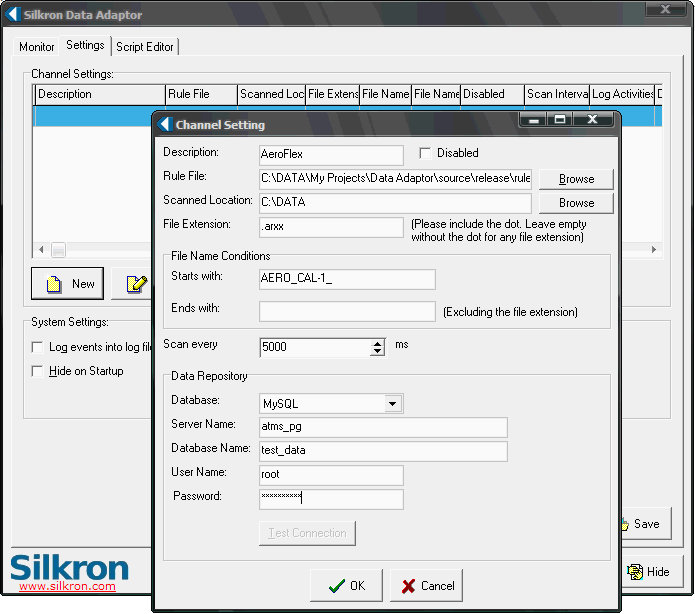This screenshot has width=695, height=614.
Task: Click the Server Name field atms_pg
Action: pyautogui.click(x=383, y=427)
